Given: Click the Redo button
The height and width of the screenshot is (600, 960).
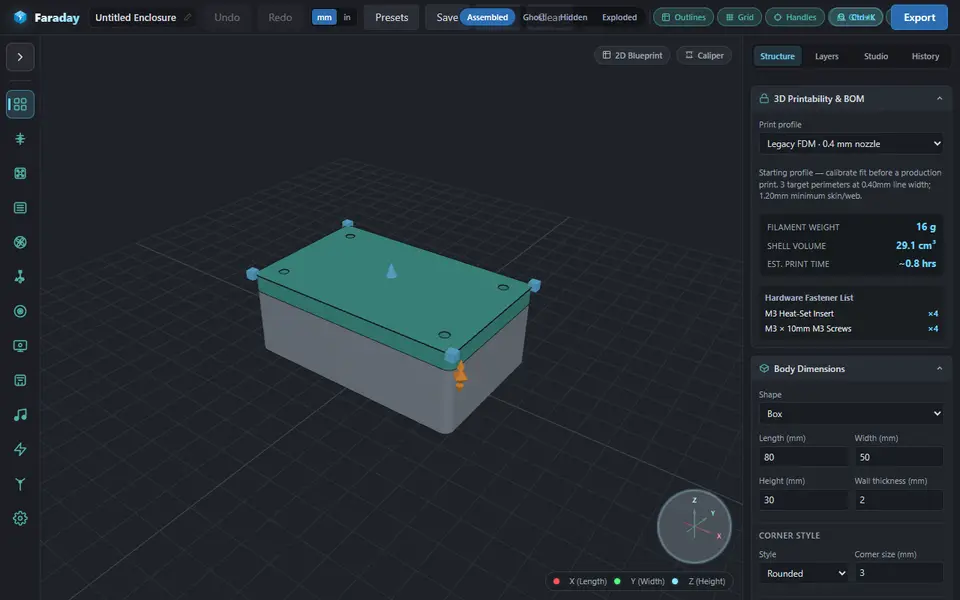Looking at the screenshot, I should point(280,17).
